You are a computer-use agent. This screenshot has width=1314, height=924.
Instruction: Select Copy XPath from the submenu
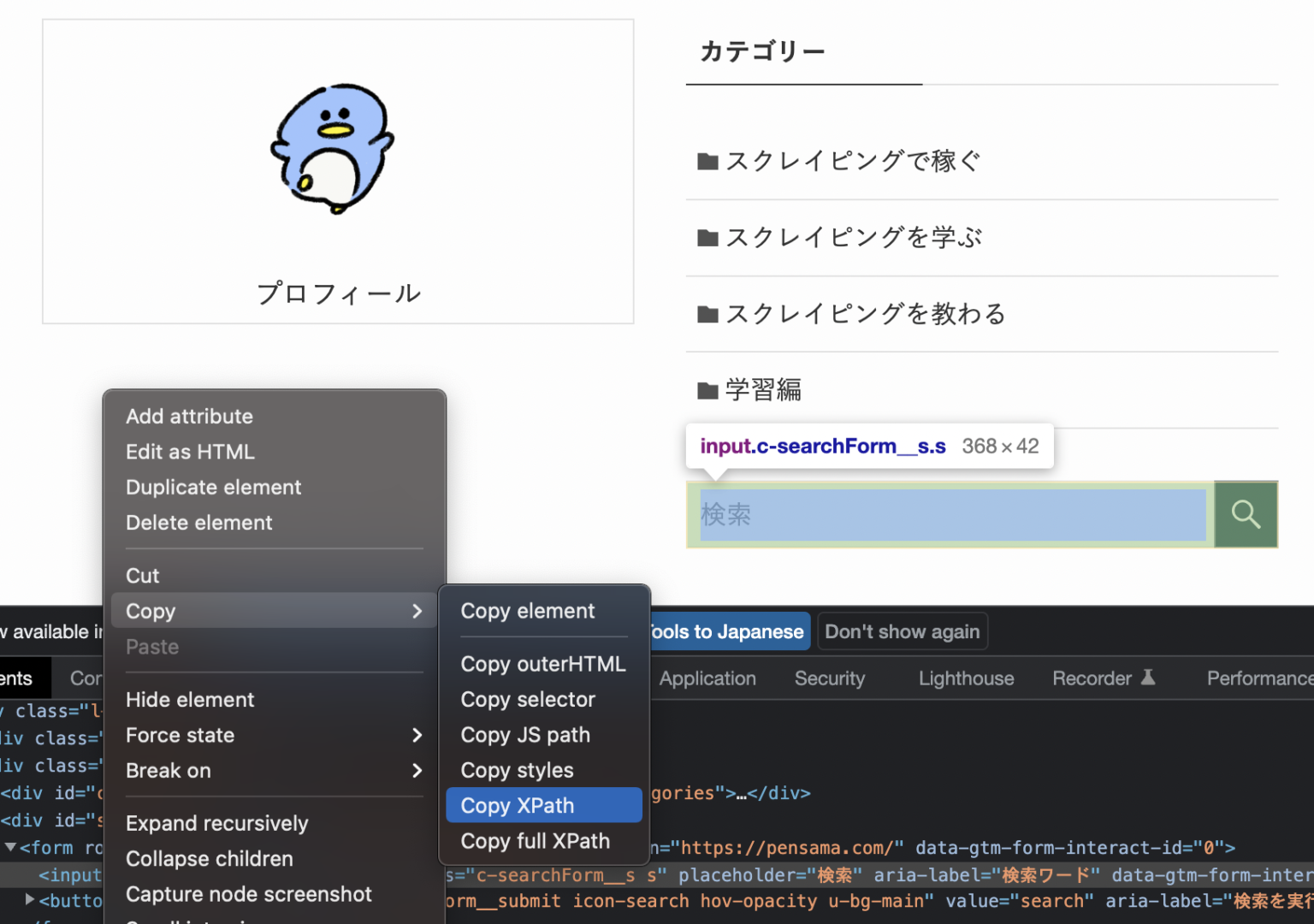(543, 805)
